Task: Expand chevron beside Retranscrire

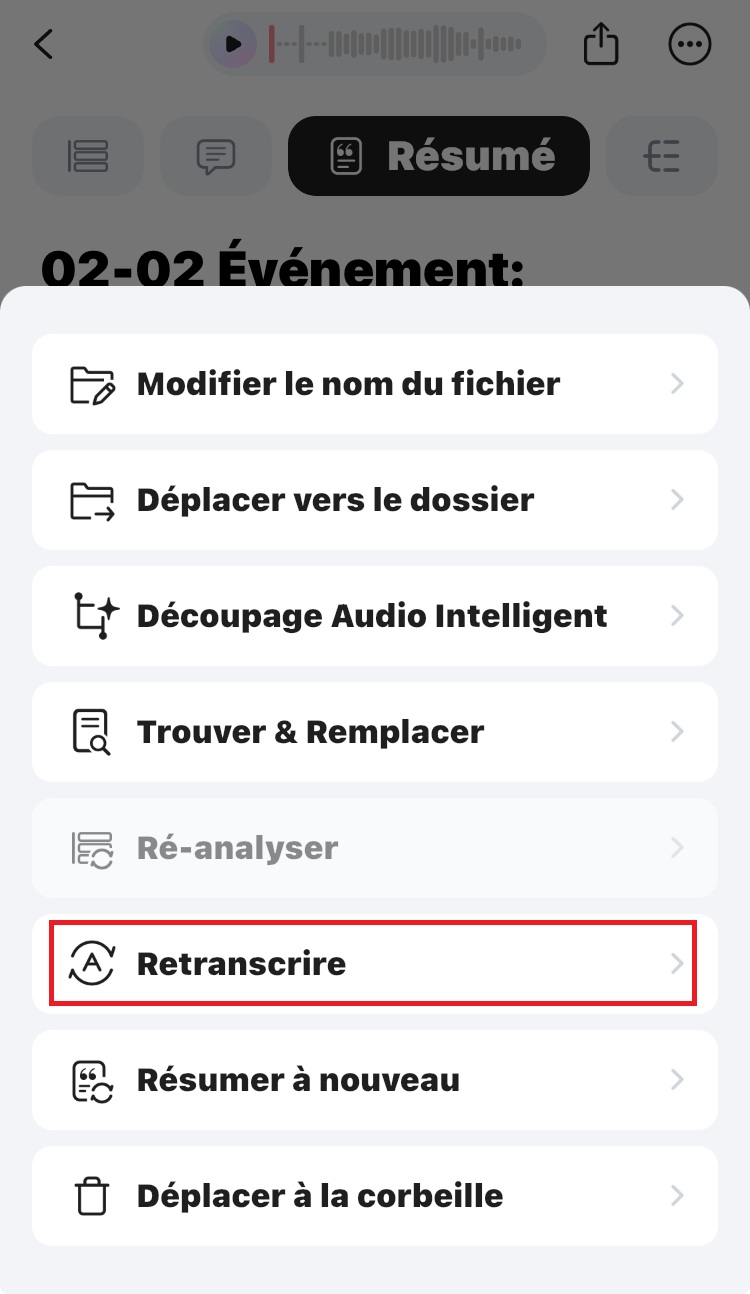Action: point(677,964)
